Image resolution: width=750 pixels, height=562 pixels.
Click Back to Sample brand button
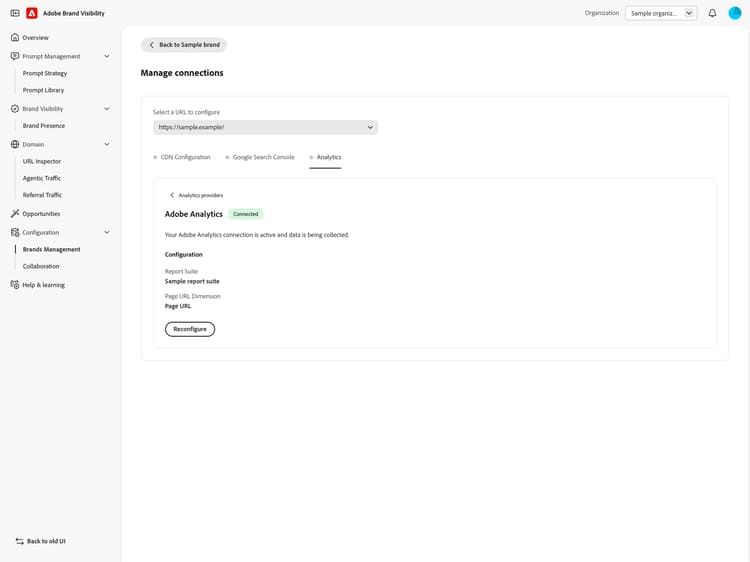coord(184,44)
